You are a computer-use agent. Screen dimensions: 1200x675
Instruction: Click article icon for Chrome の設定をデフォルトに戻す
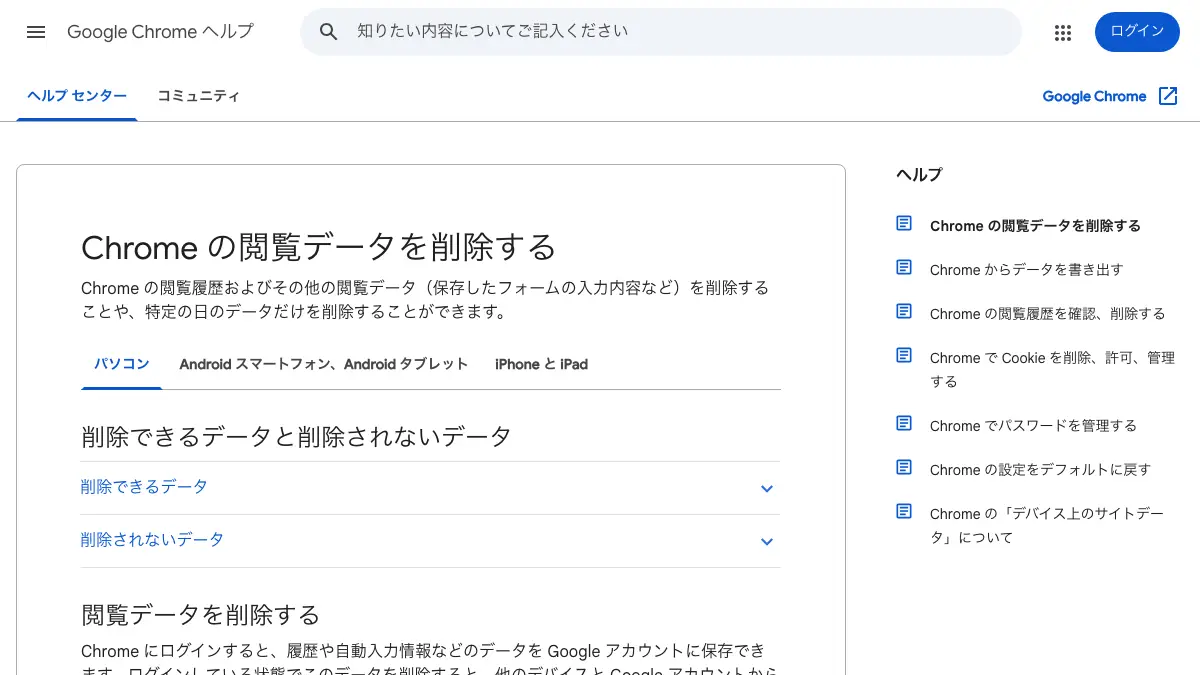tap(904, 468)
